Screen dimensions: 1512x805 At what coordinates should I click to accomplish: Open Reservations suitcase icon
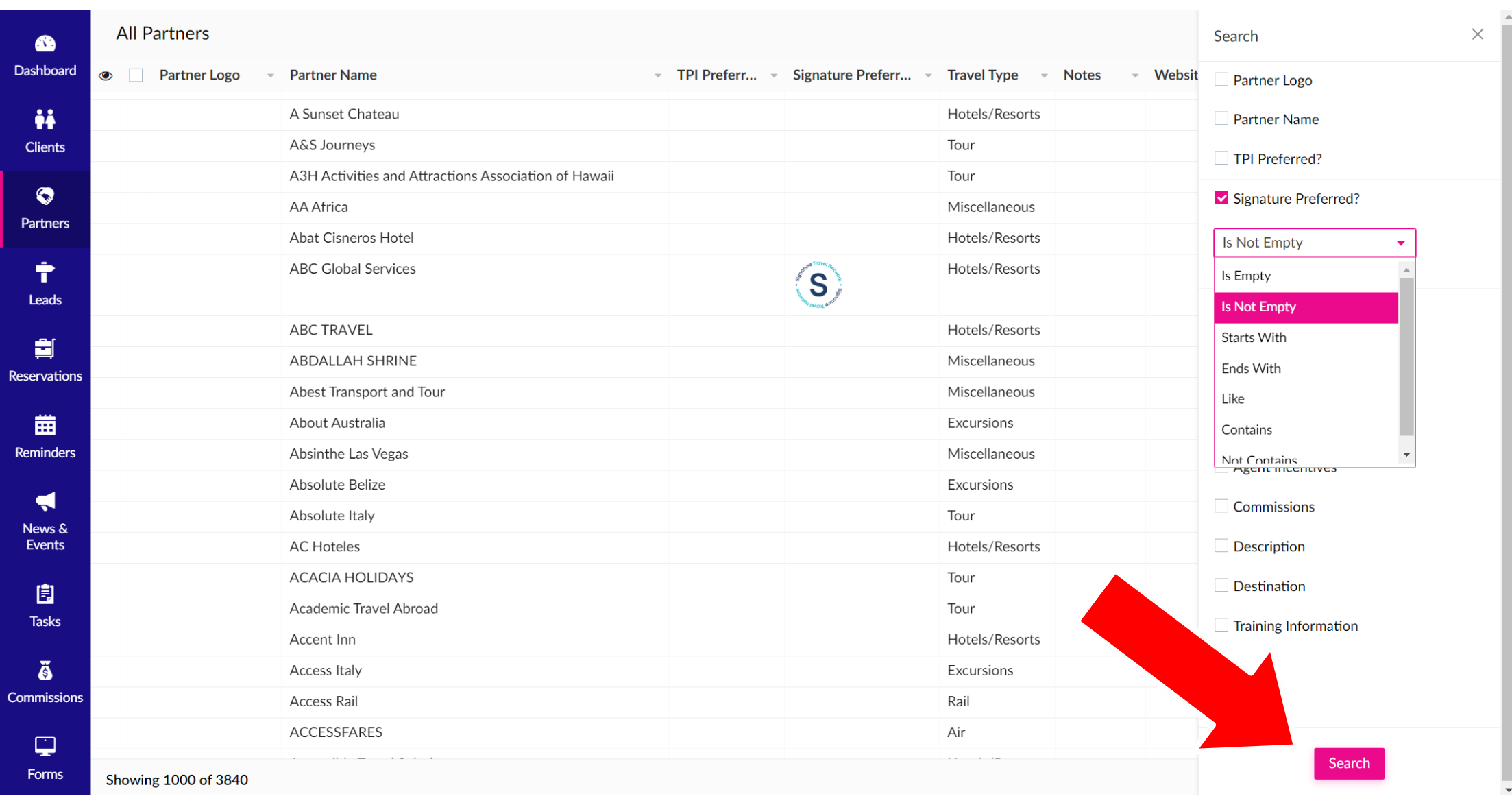(45, 348)
